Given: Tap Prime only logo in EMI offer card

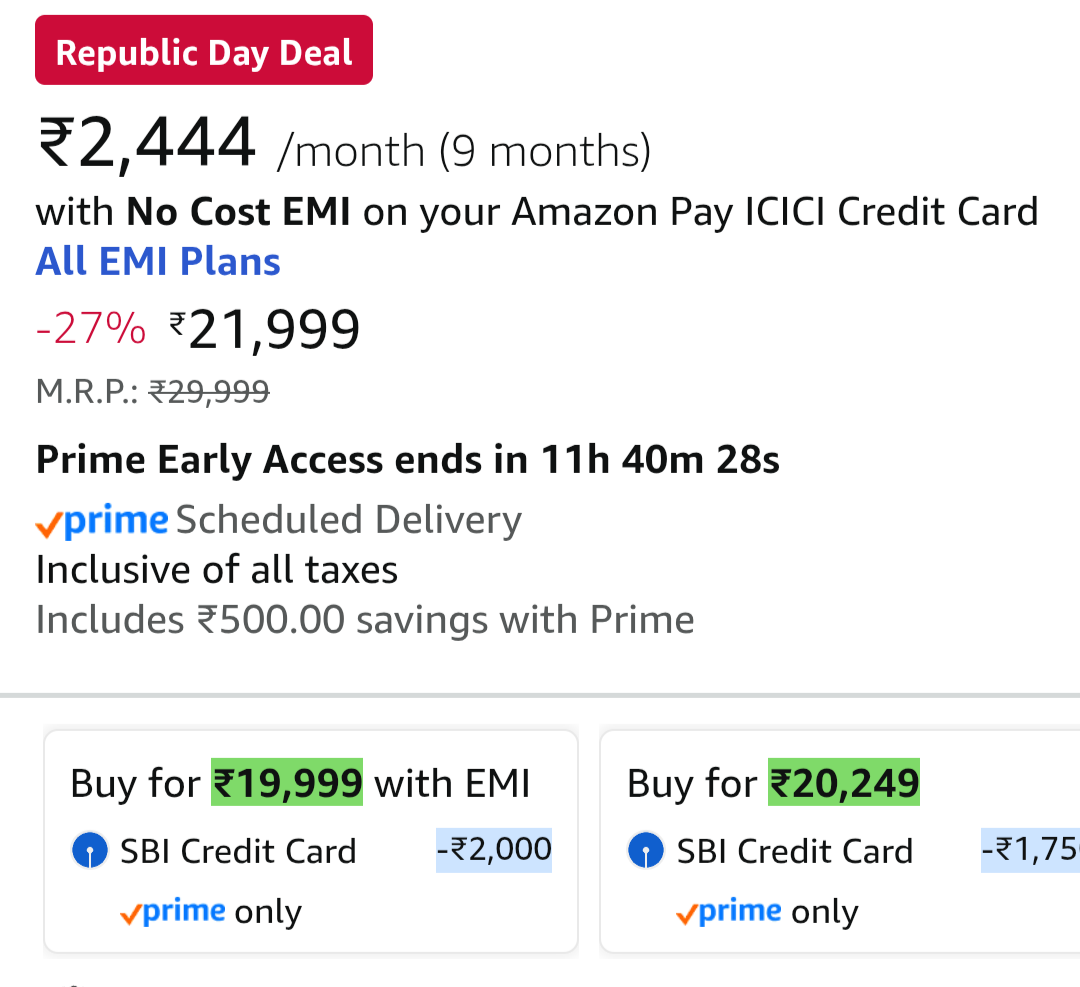Looking at the screenshot, I should point(172,912).
